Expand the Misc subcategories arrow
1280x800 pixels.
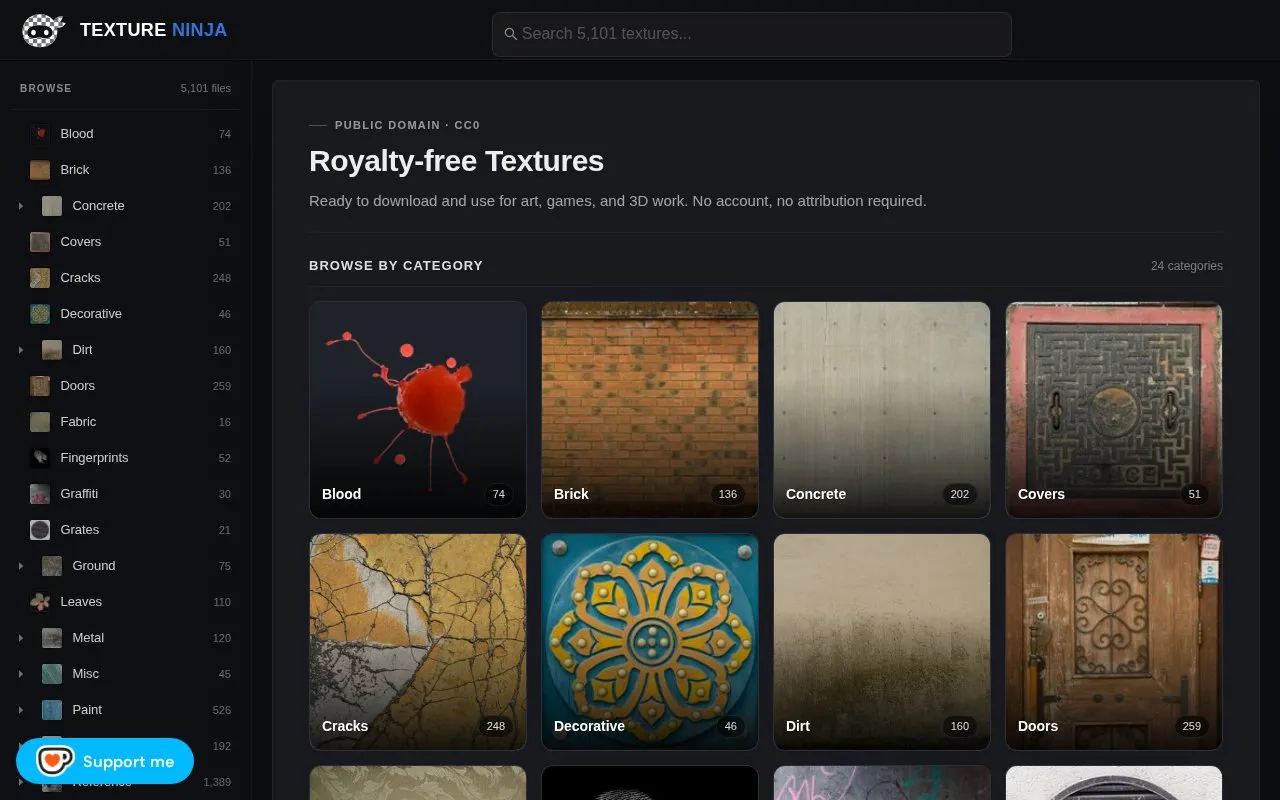(x=21, y=673)
